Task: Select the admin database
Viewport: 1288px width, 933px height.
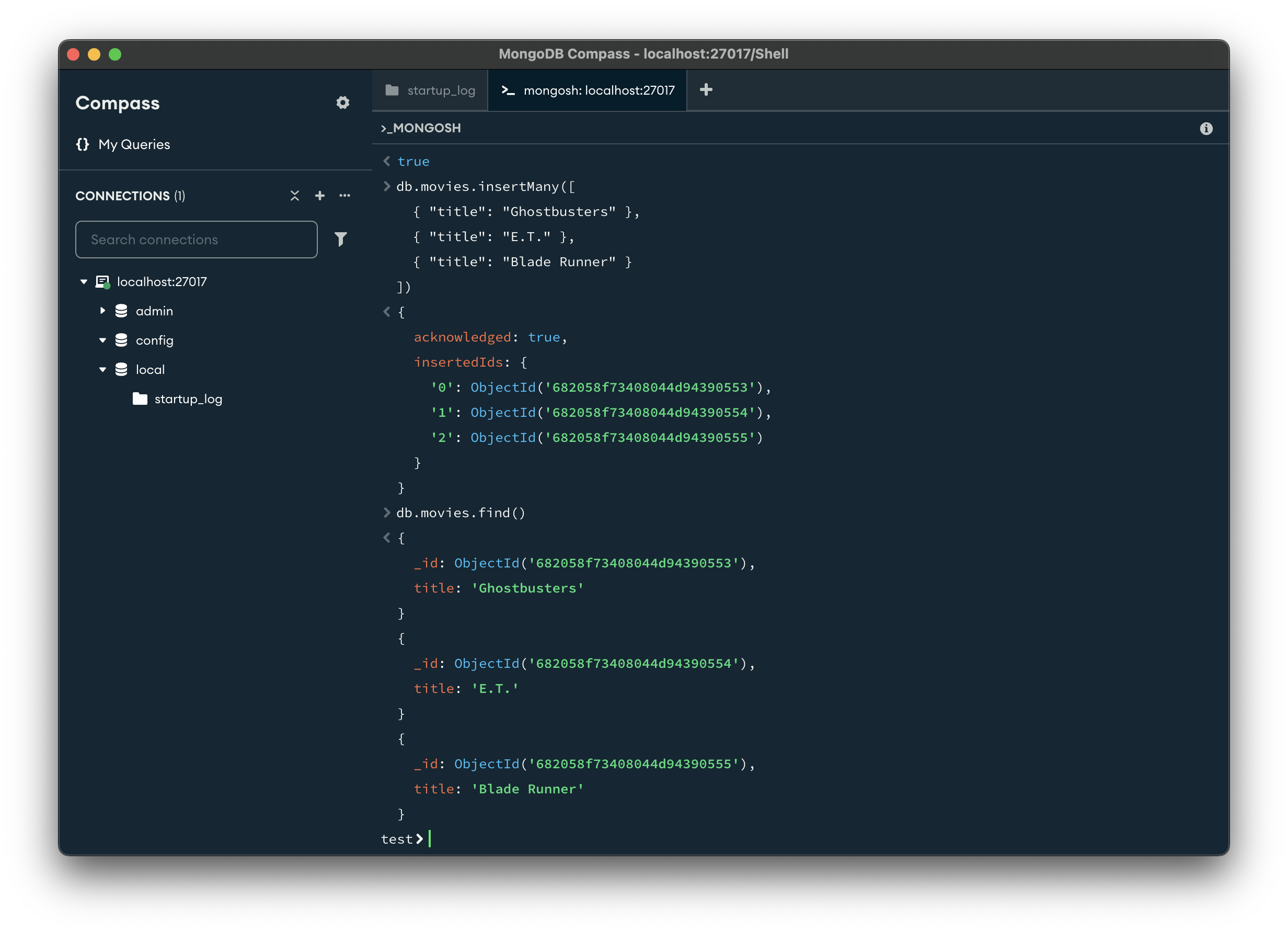Action: point(155,311)
